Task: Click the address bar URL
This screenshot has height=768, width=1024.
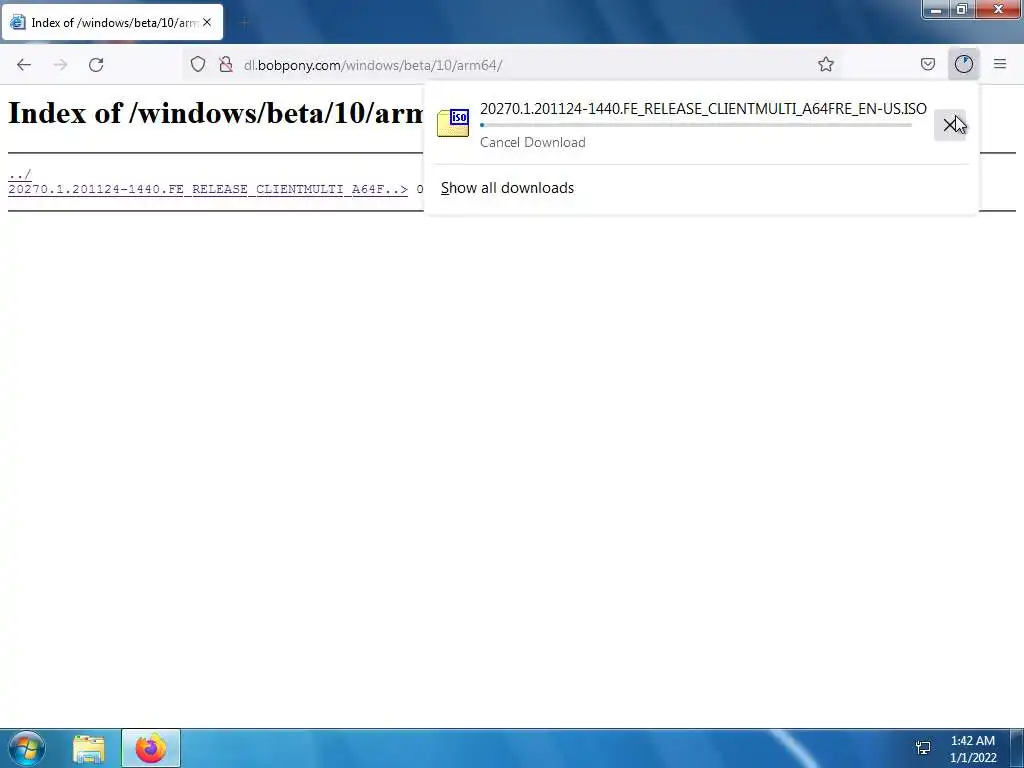Action: (373, 65)
